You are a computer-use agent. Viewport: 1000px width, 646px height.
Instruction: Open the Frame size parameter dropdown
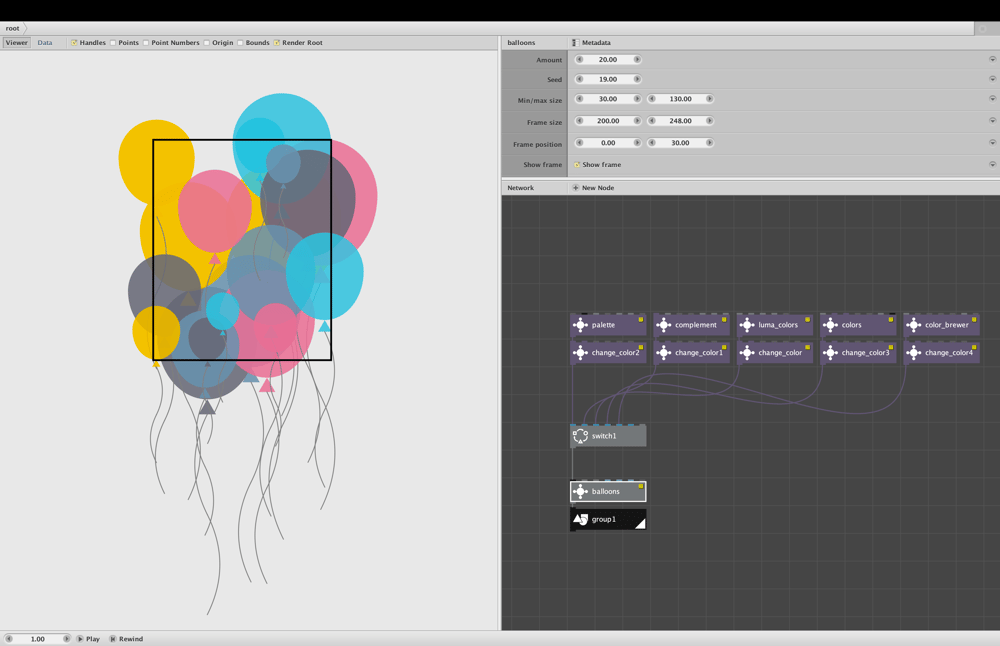[992, 121]
